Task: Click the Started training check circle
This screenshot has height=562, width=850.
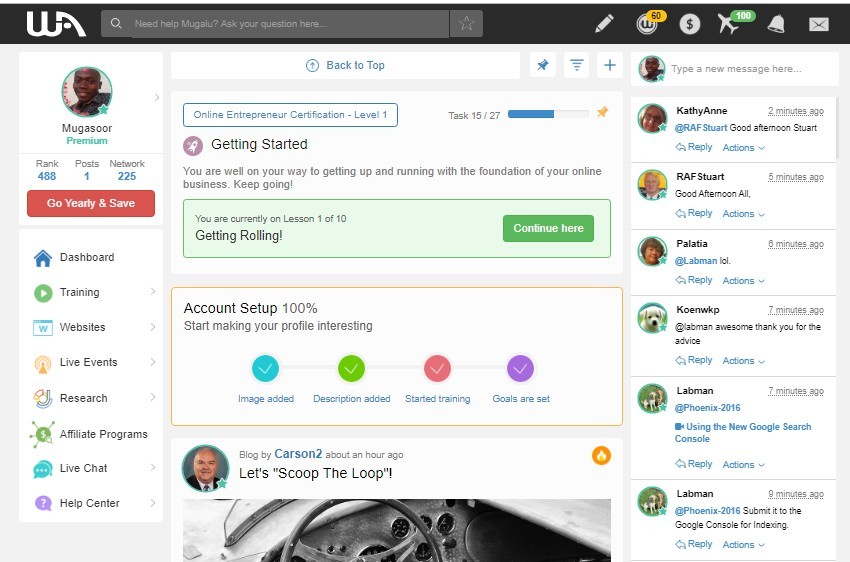Action: 437,369
